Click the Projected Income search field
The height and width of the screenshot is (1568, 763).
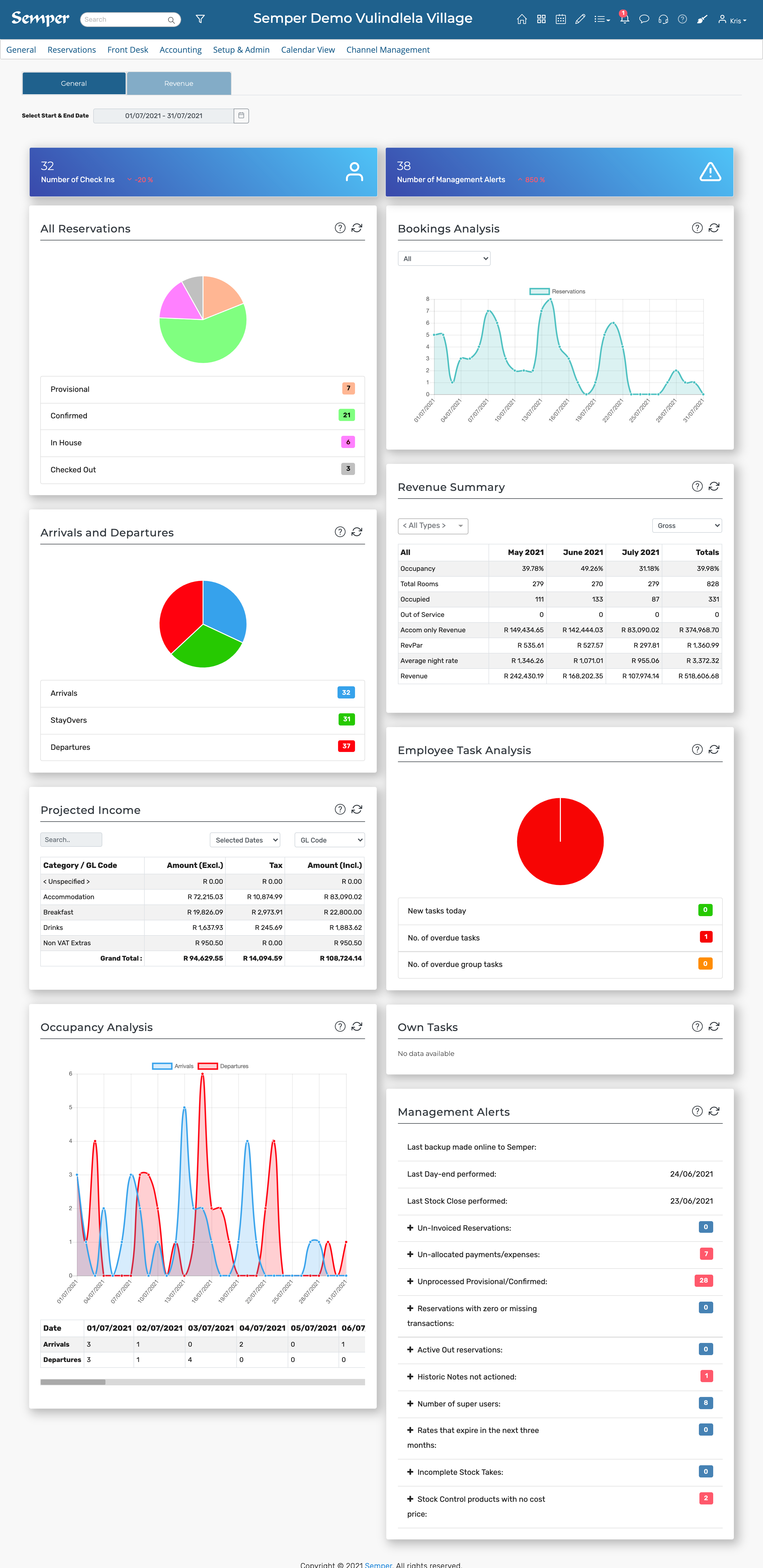coord(71,839)
